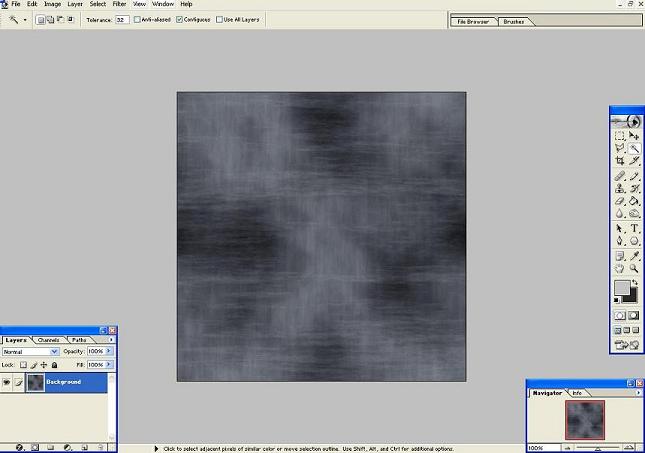Select the Crop tool
645x453 pixels.
click(620, 161)
